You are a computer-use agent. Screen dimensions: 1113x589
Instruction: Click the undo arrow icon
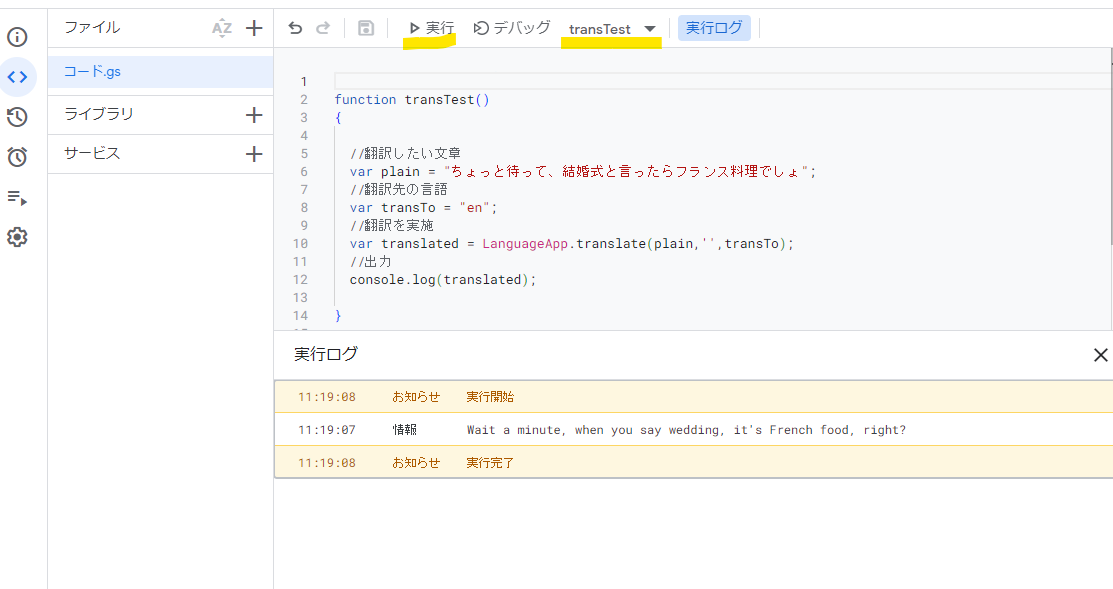pos(295,28)
